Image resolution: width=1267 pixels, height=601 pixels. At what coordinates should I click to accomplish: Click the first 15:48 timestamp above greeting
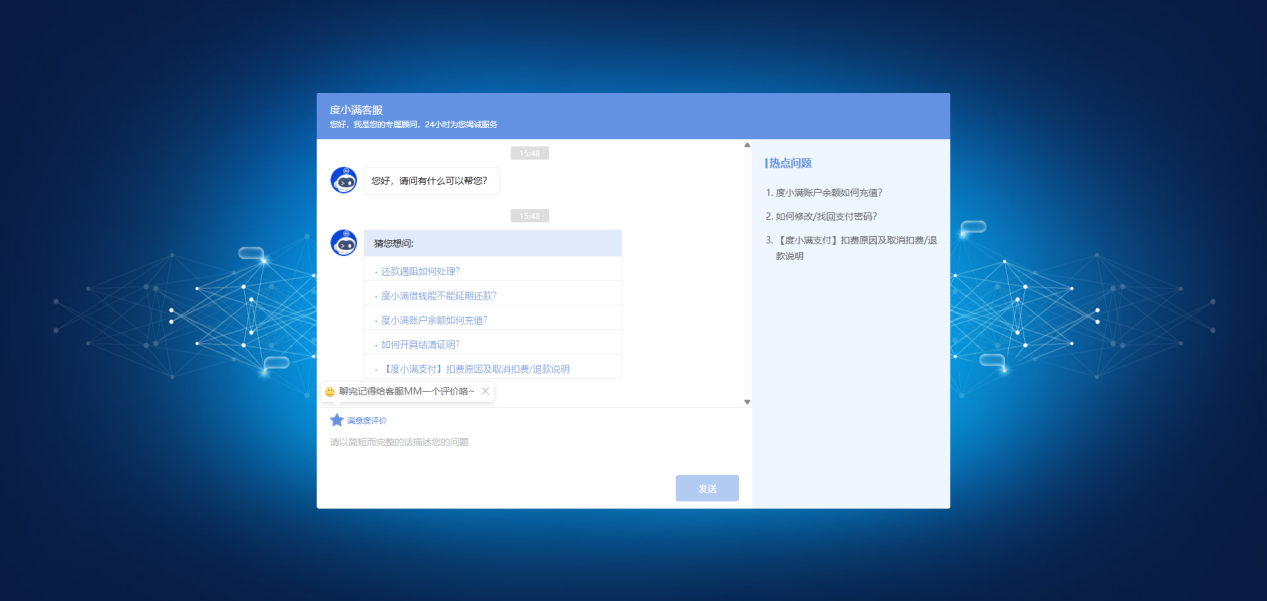tap(530, 153)
